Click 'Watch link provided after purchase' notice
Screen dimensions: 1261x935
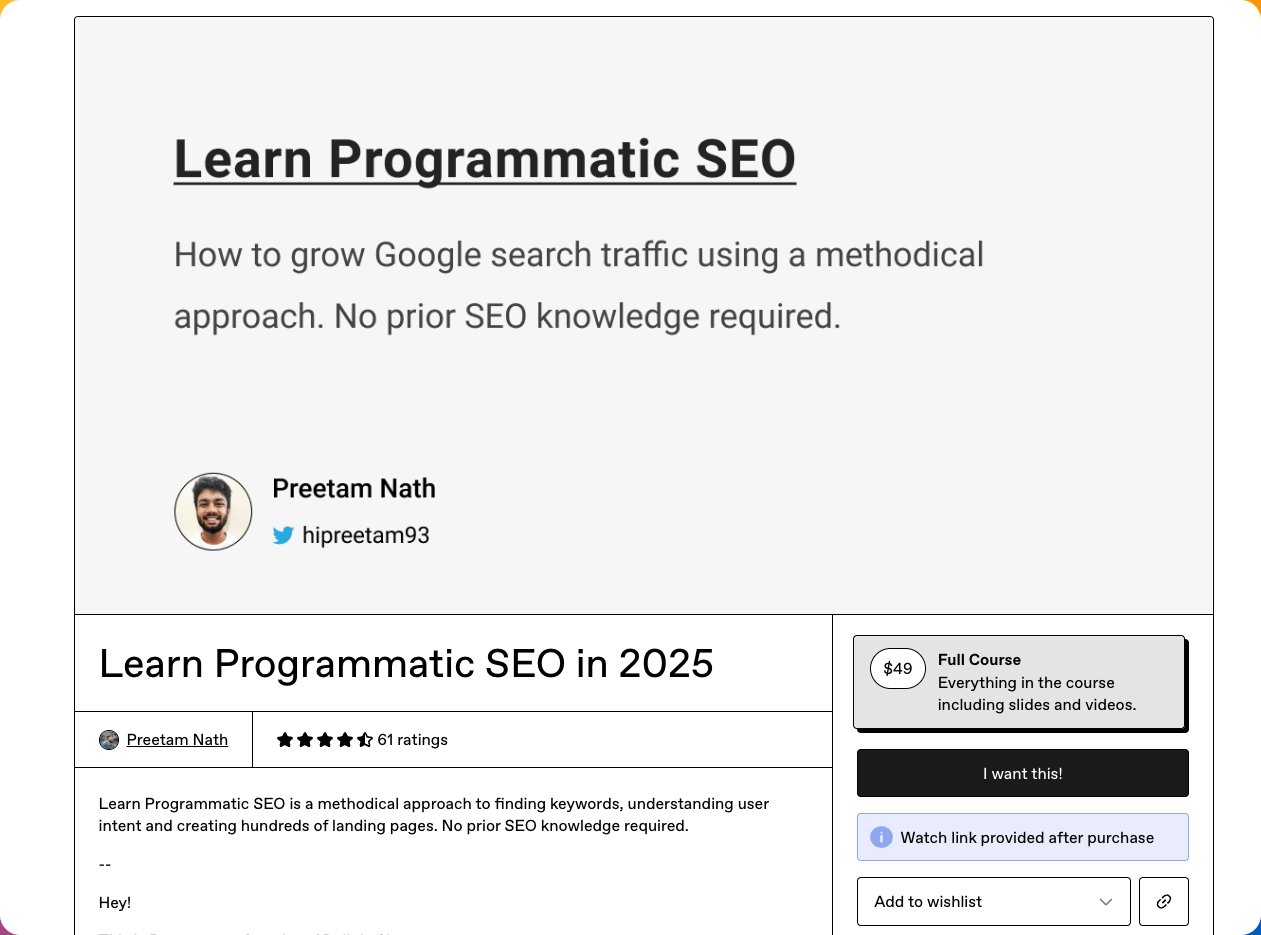pos(1022,837)
